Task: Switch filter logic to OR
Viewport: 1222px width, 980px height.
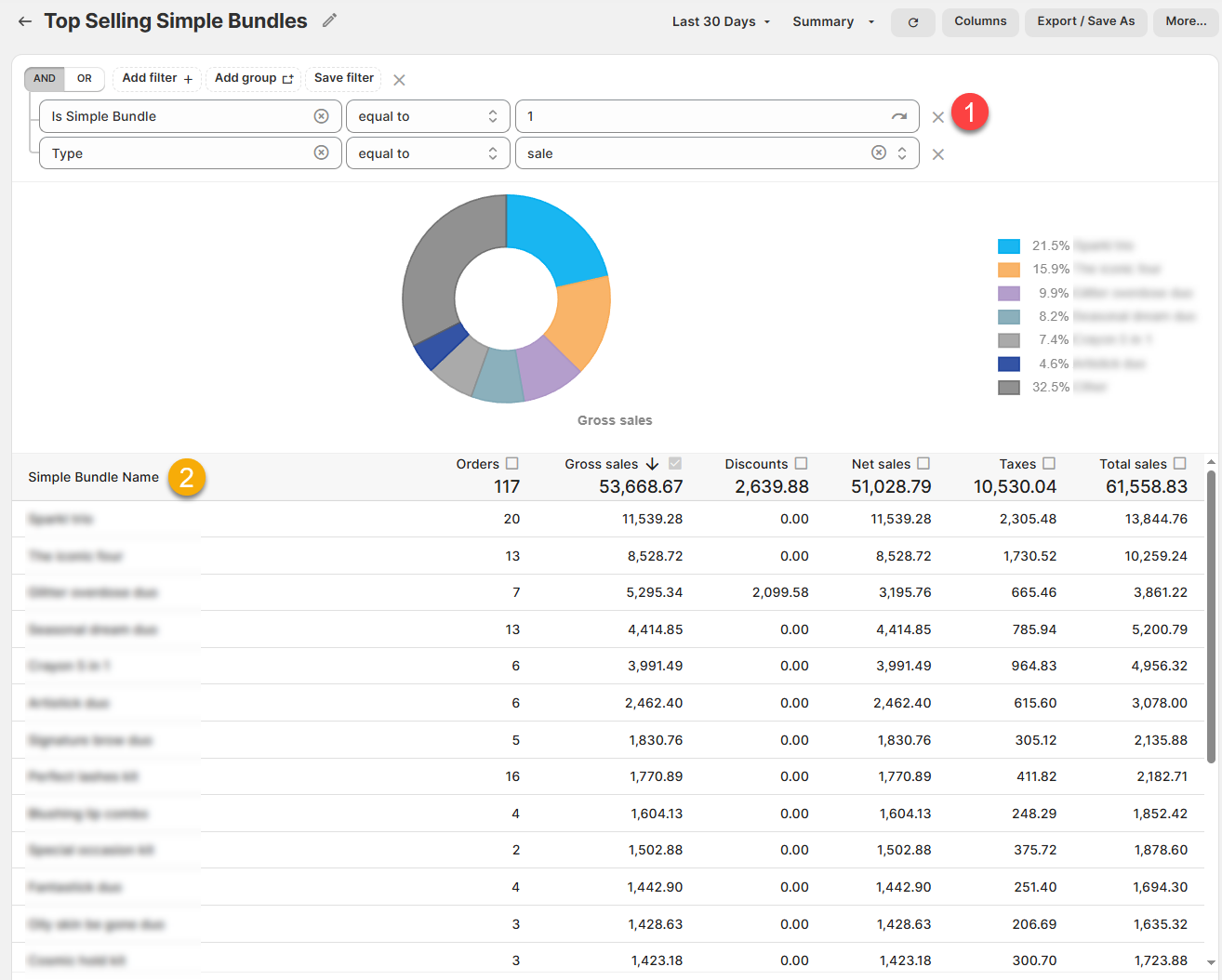Action: click(x=85, y=79)
